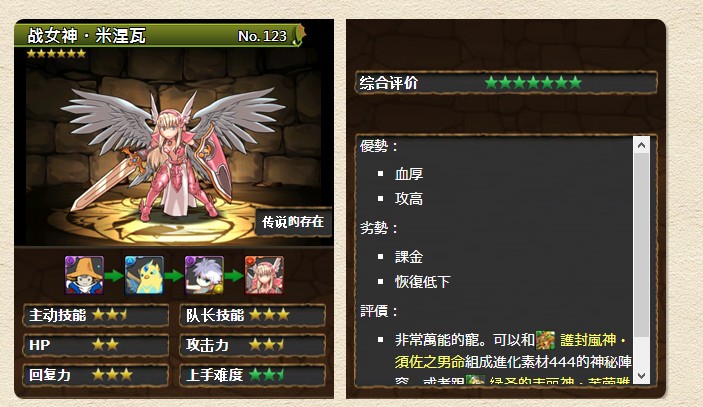Select the 队长技能 rating bar
Screen dimensions: 703x407
coord(252,315)
